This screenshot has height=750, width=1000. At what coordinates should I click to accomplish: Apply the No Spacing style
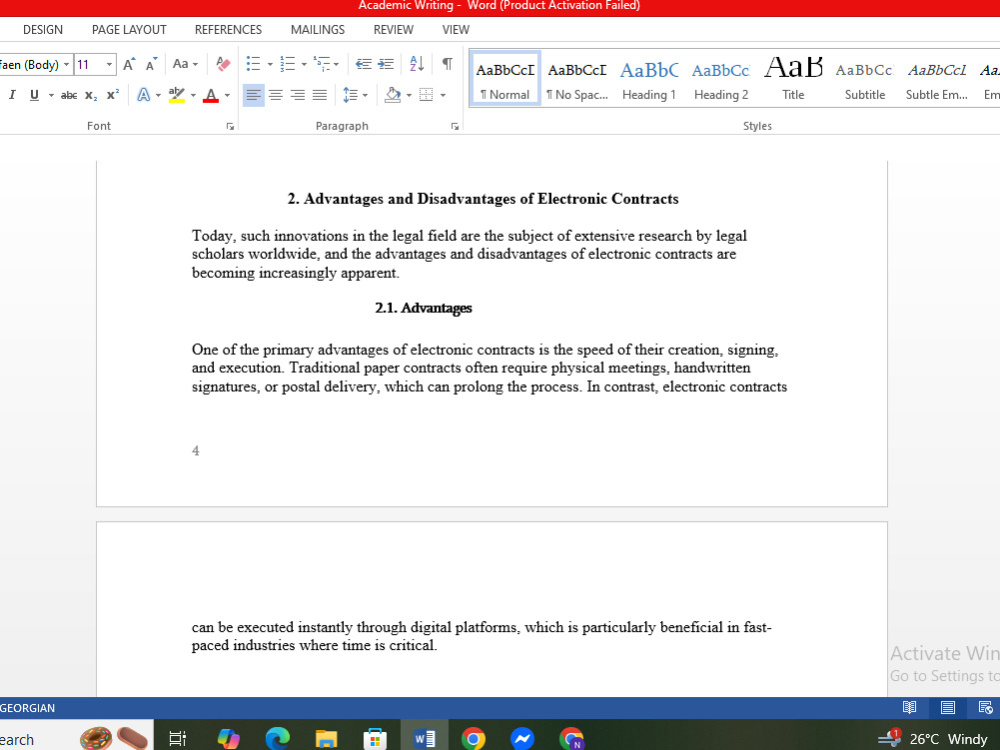[x=577, y=78]
